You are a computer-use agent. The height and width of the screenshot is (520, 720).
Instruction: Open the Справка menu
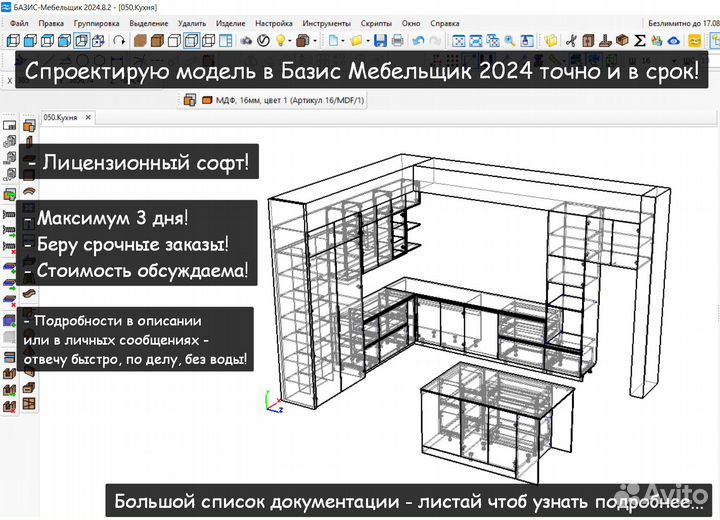click(444, 23)
